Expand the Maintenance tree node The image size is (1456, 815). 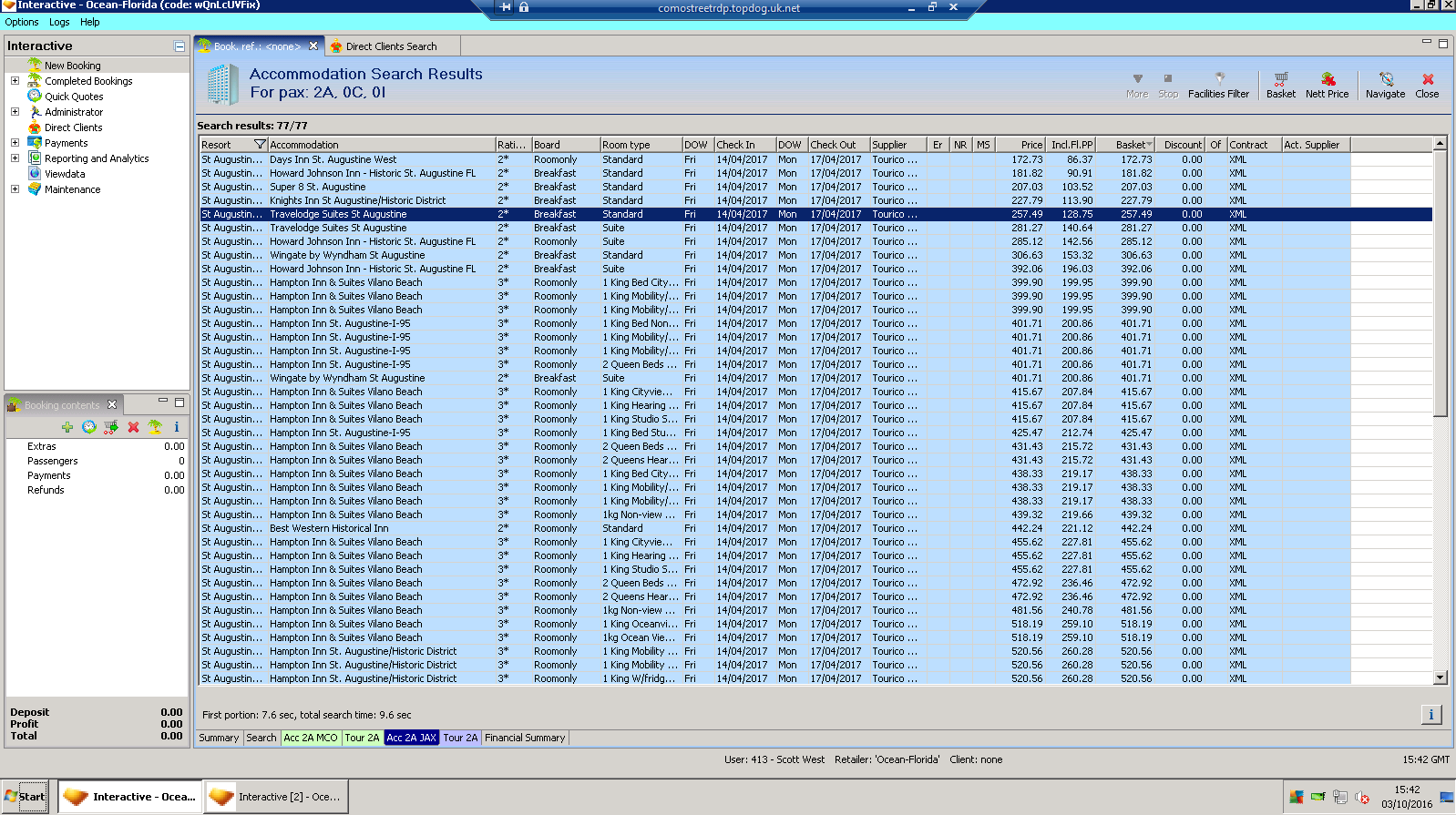pyautogui.click(x=15, y=188)
